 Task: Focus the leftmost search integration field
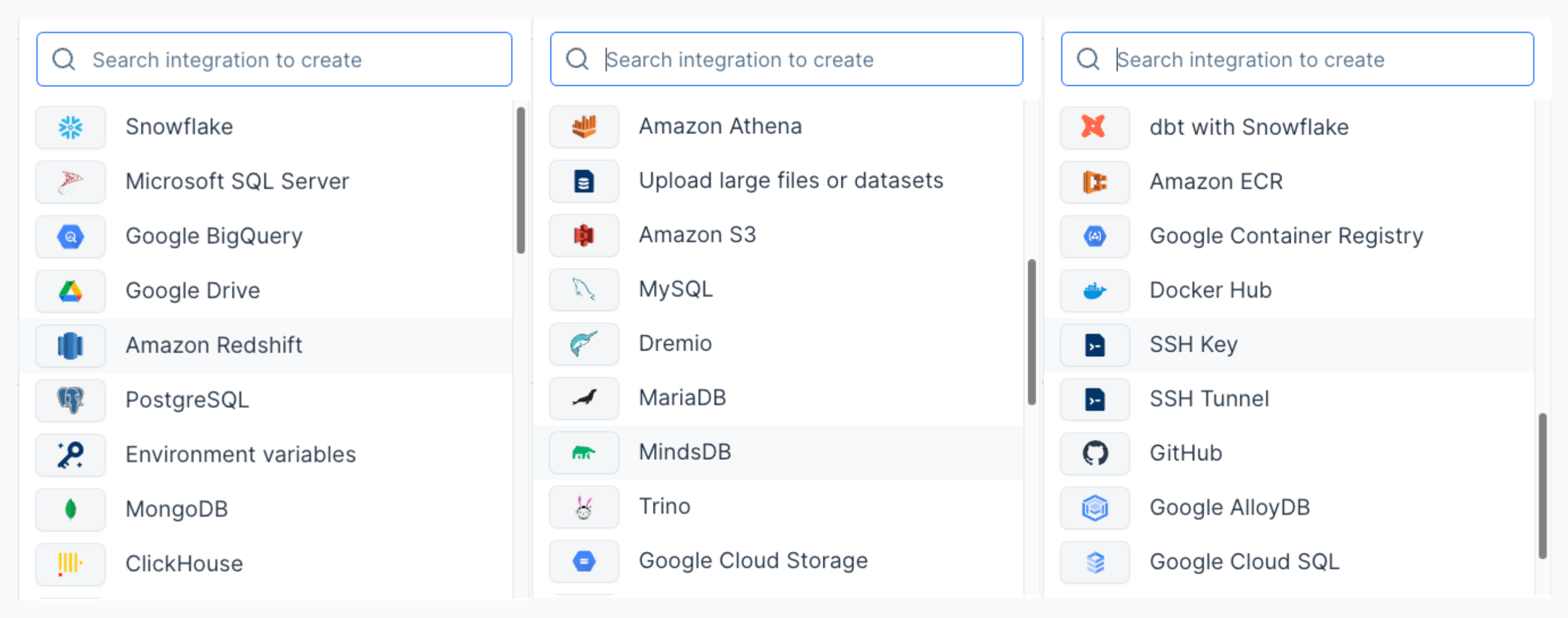click(274, 60)
